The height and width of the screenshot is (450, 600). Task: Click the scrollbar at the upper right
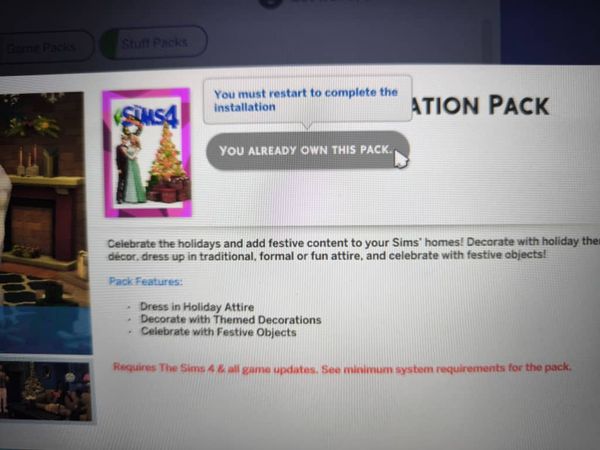point(487,39)
